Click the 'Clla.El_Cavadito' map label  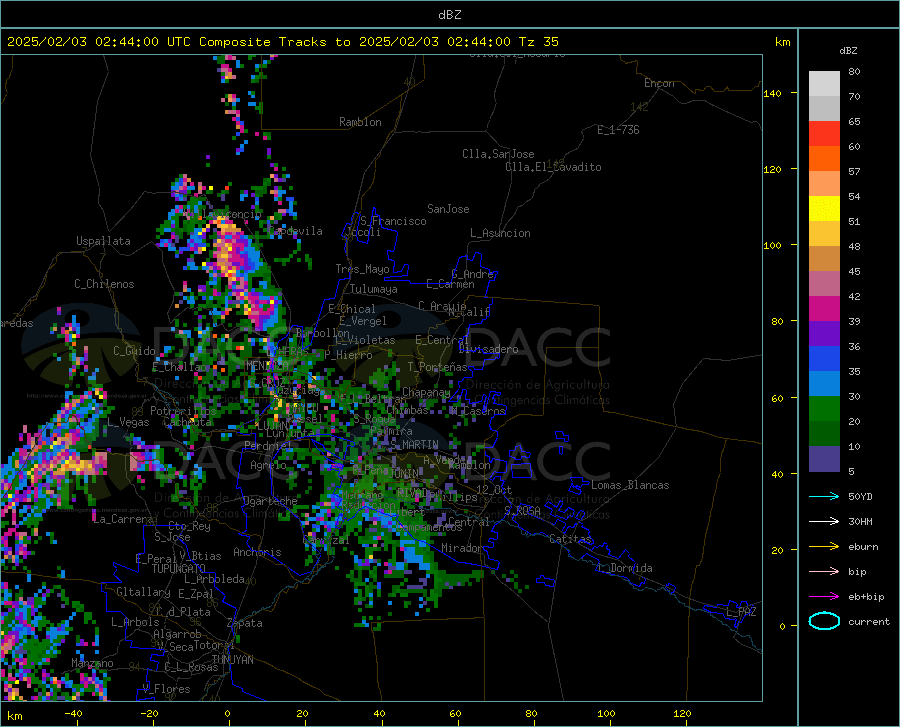tap(553, 167)
